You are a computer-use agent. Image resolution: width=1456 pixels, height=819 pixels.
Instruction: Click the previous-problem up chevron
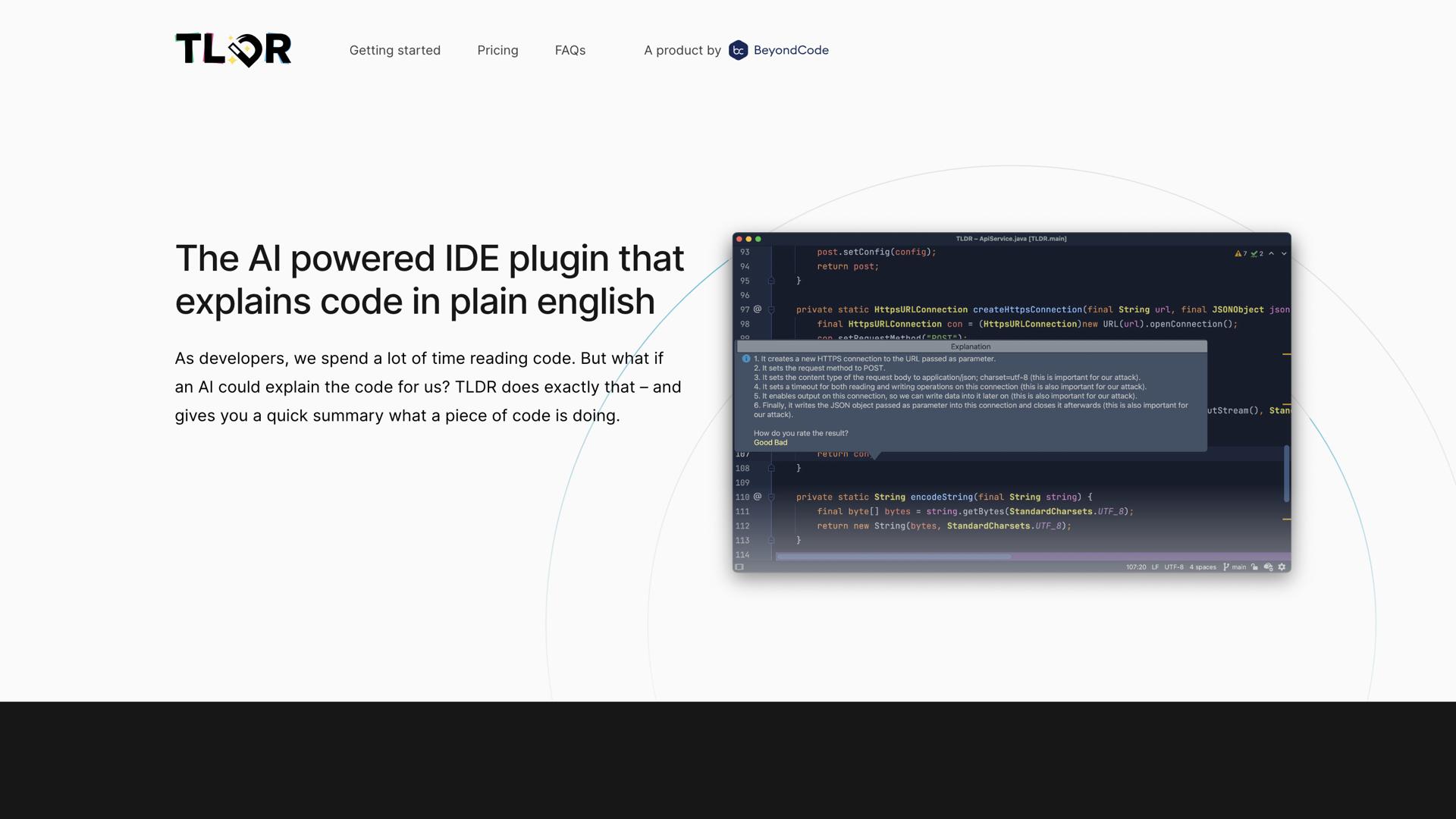[1272, 253]
